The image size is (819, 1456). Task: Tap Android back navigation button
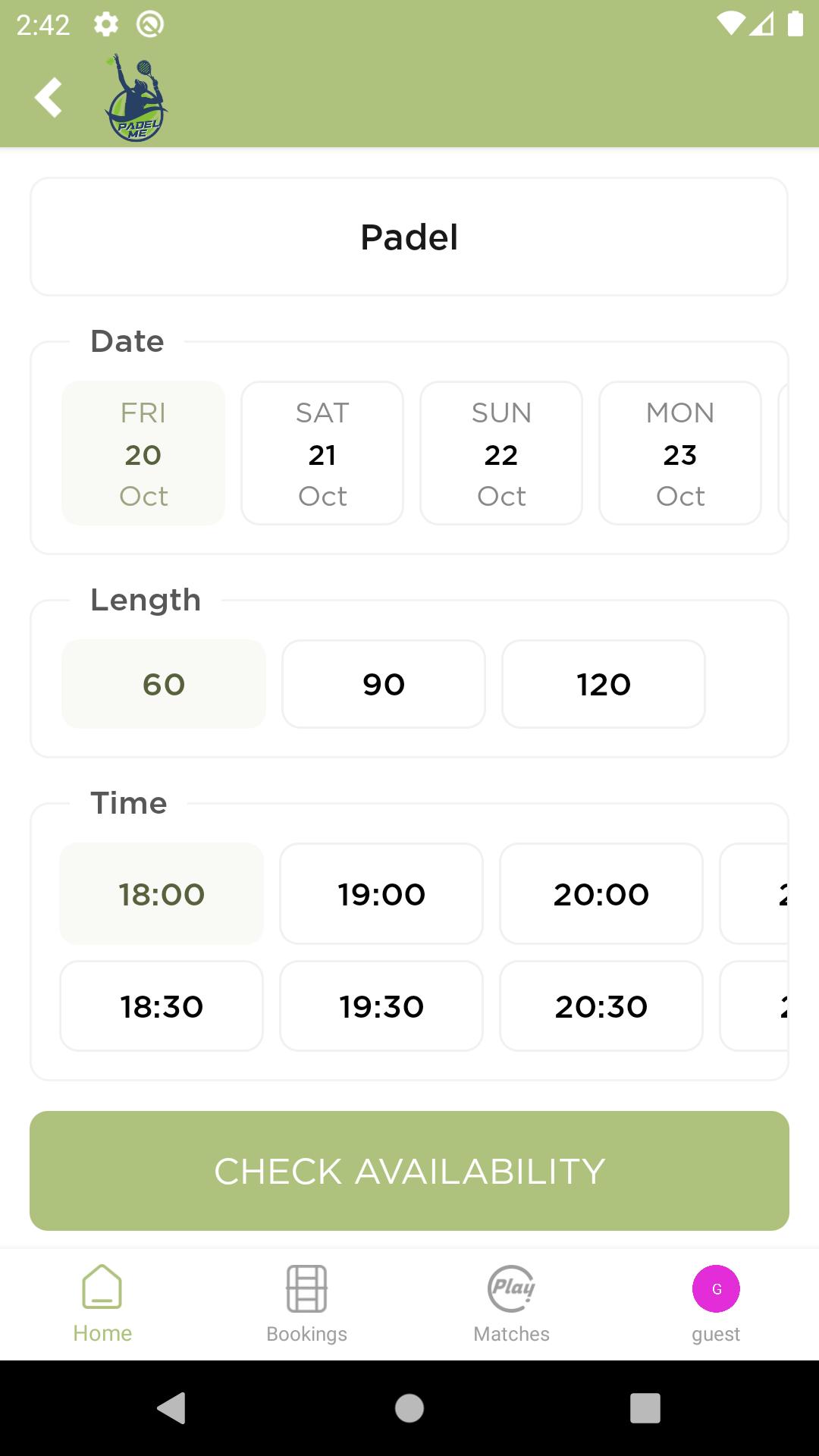(172, 1408)
